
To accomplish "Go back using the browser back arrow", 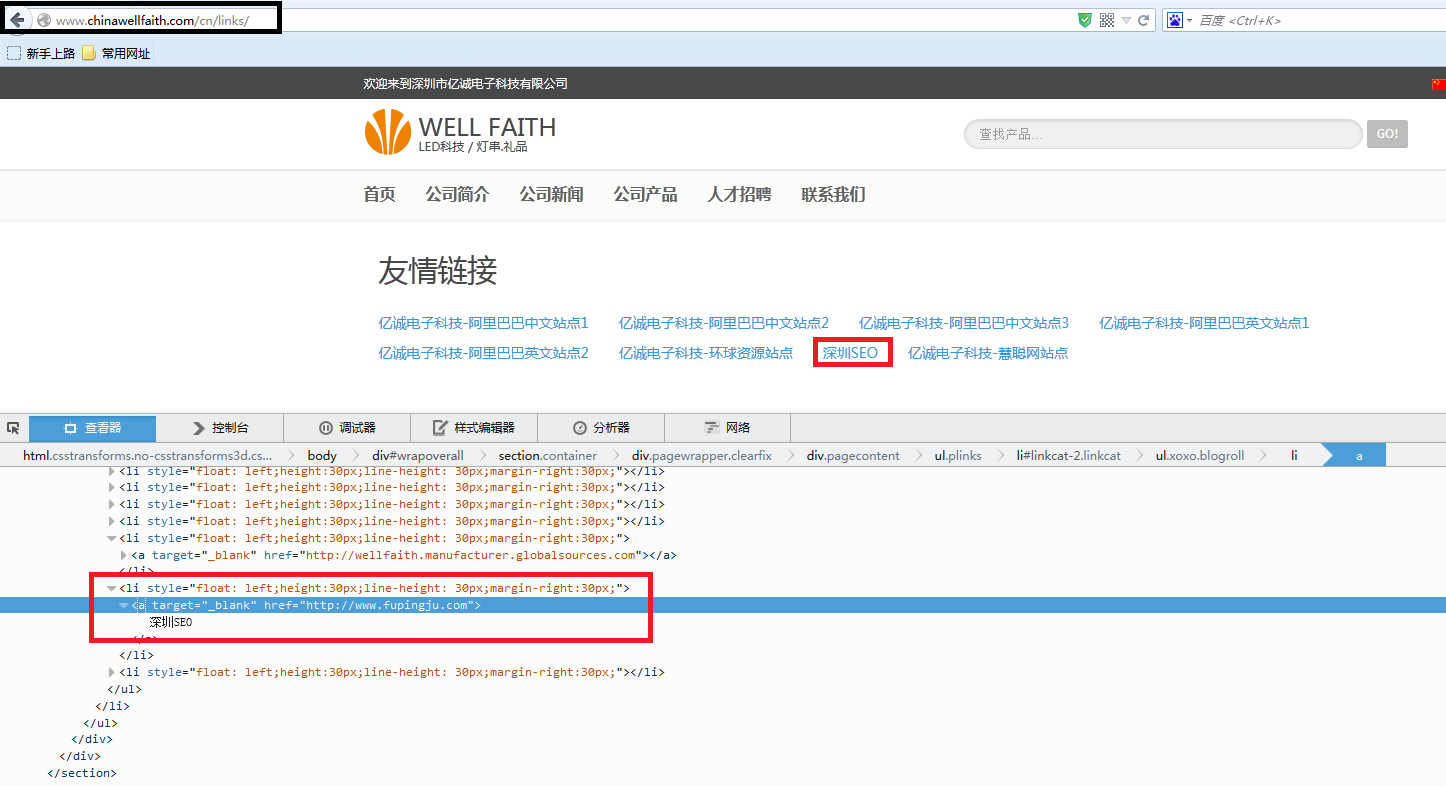I will [x=17, y=19].
